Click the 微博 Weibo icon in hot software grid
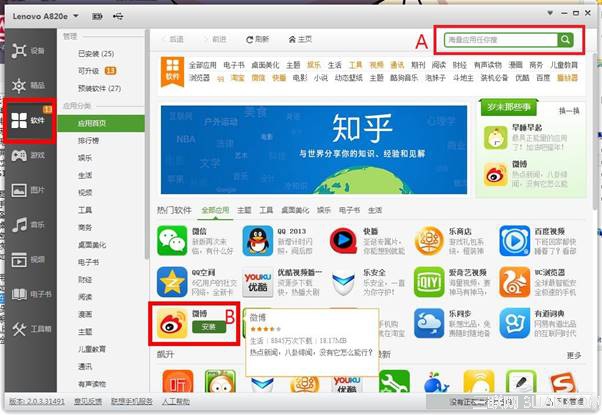The width and height of the screenshot is (602, 415). click(172, 323)
